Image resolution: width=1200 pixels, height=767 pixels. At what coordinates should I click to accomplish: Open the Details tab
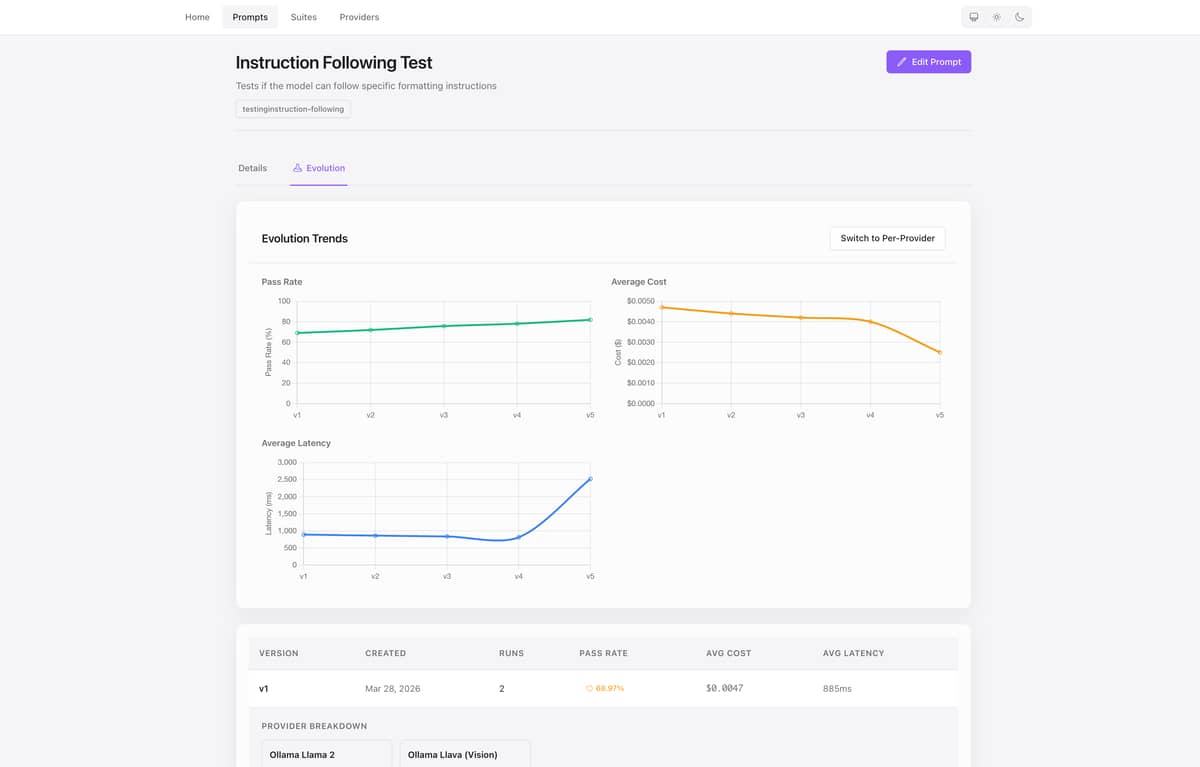(252, 168)
